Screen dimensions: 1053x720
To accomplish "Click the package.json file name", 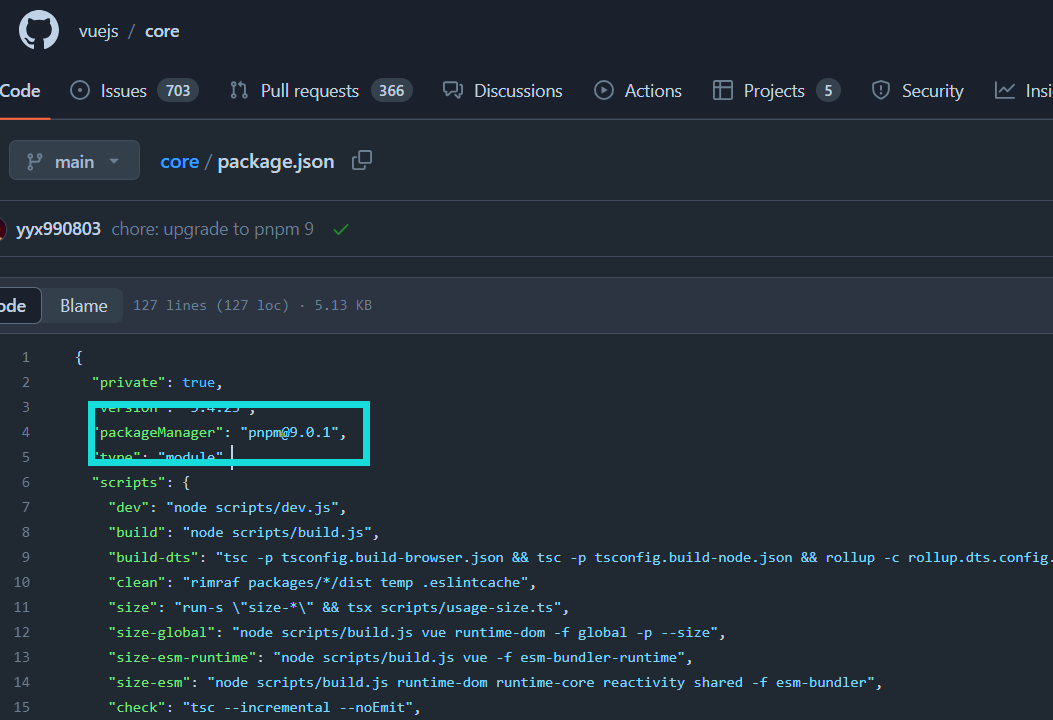I will tap(275, 163).
